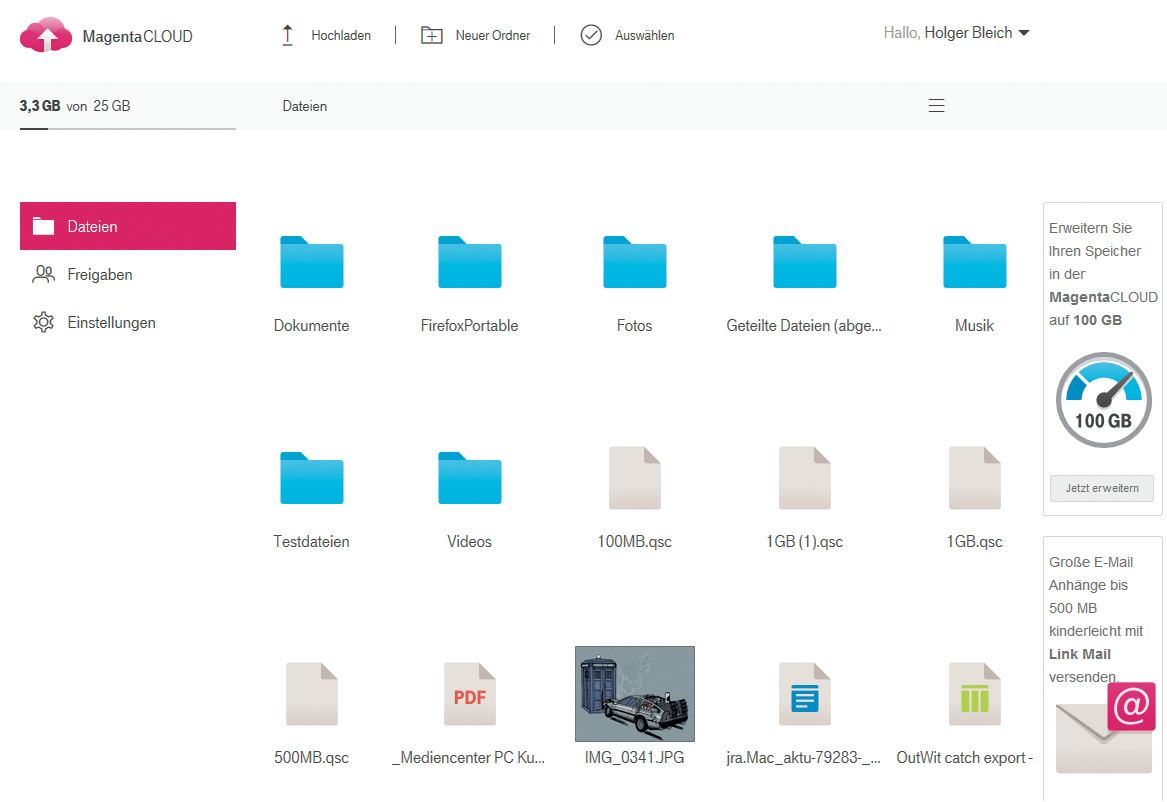
Task: Open the IMG_0341.JPG image thumbnail
Action: coord(635,693)
